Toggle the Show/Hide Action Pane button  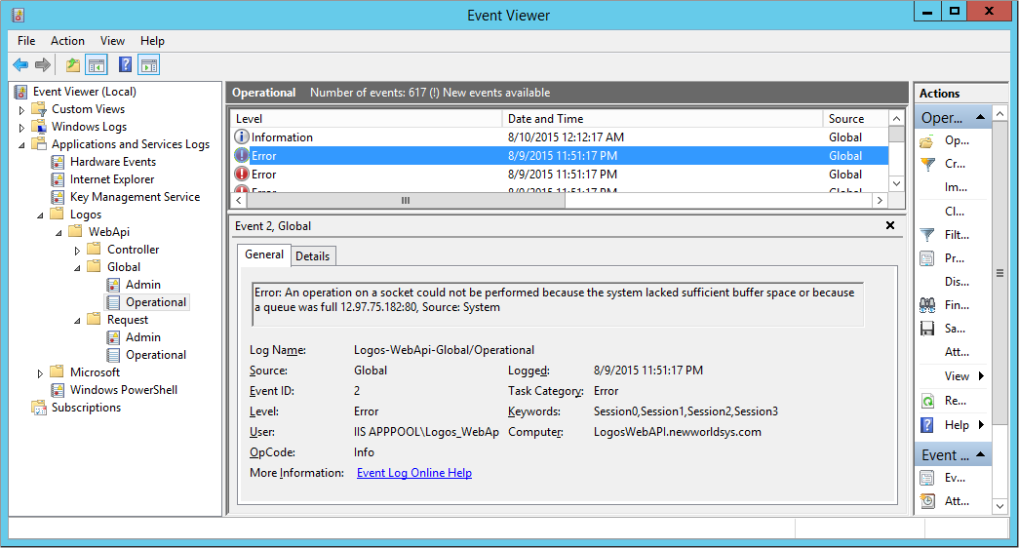[149, 65]
